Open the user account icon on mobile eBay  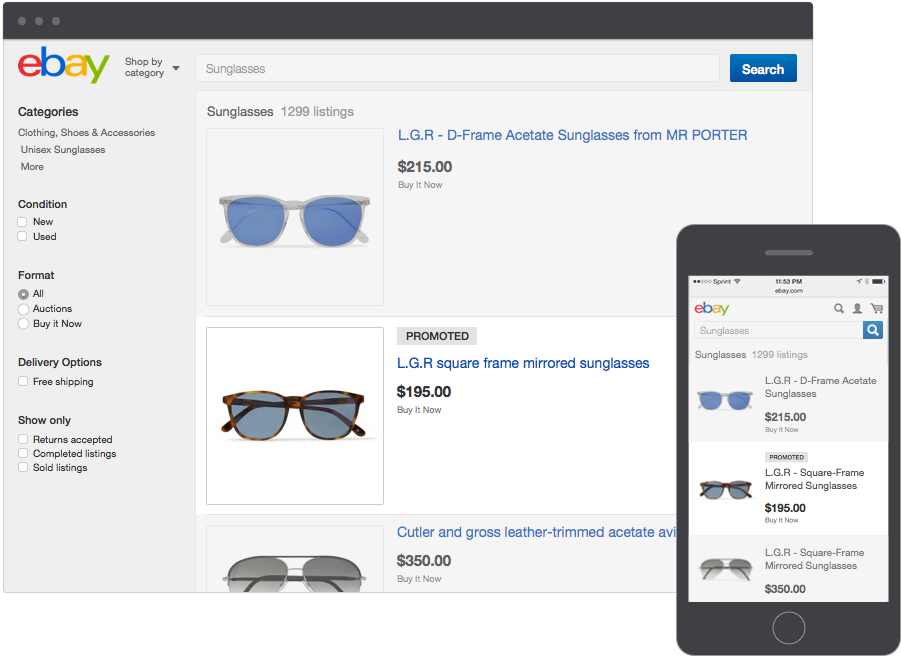[x=857, y=309]
